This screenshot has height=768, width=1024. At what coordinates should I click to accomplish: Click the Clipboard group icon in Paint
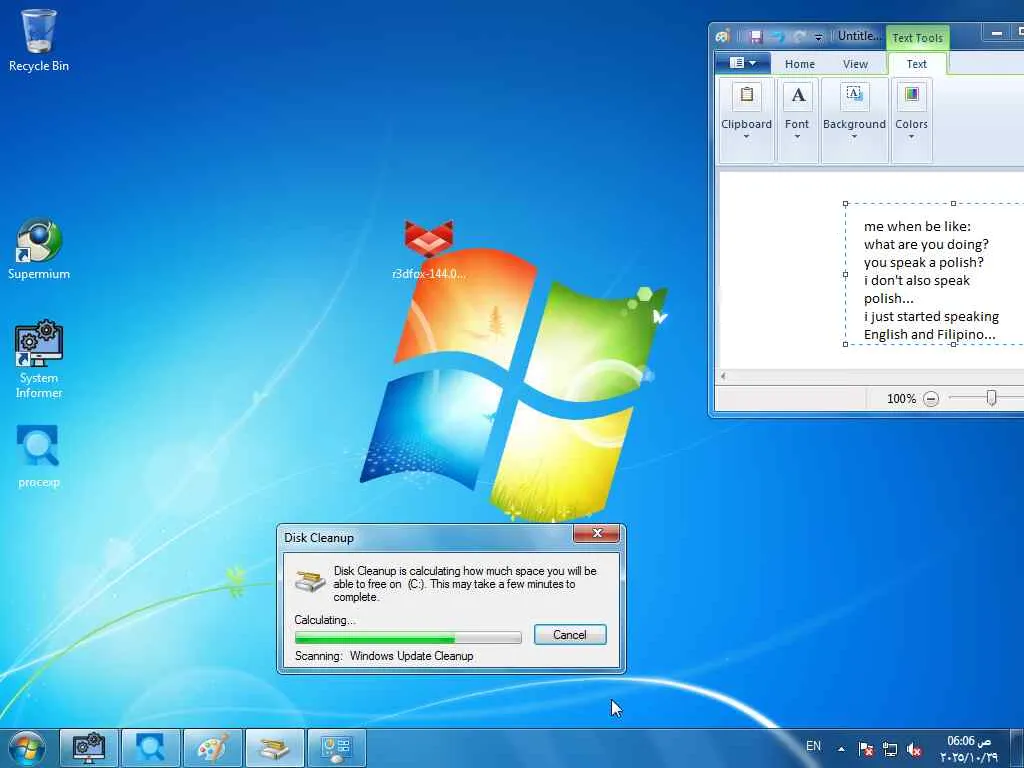tap(746, 95)
